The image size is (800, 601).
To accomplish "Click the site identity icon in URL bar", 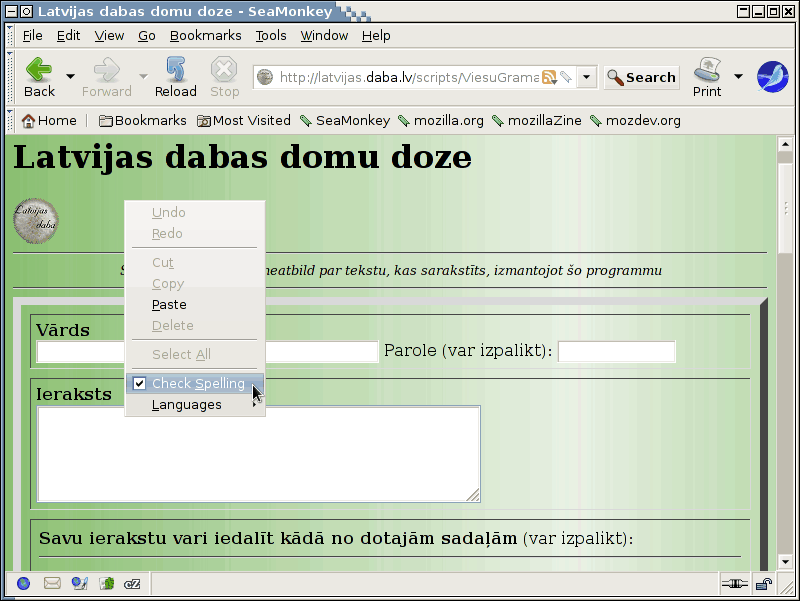I will (x=265, y=77).
